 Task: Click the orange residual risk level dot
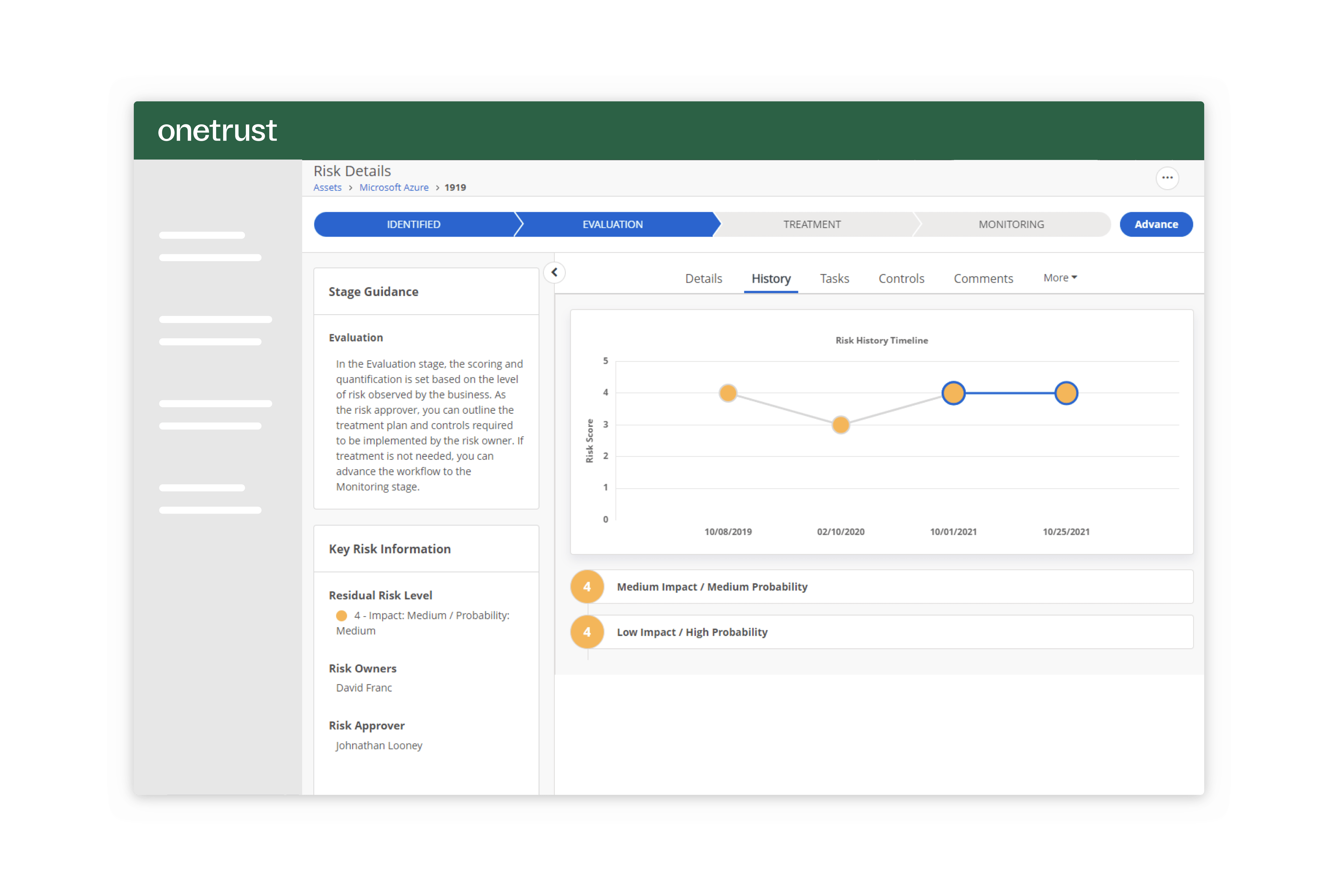341,615
